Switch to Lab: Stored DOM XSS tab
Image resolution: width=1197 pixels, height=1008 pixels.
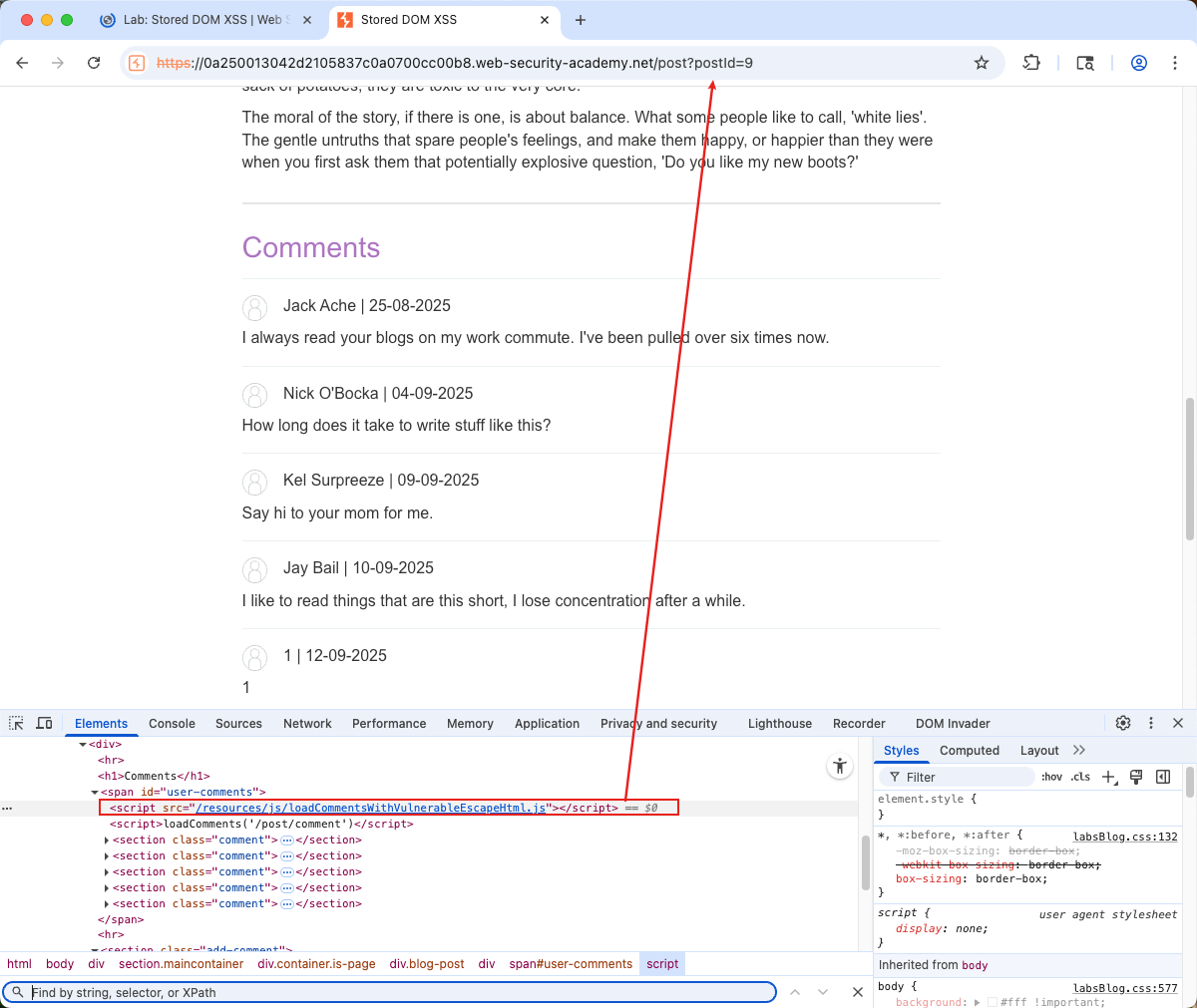(204, 20)
